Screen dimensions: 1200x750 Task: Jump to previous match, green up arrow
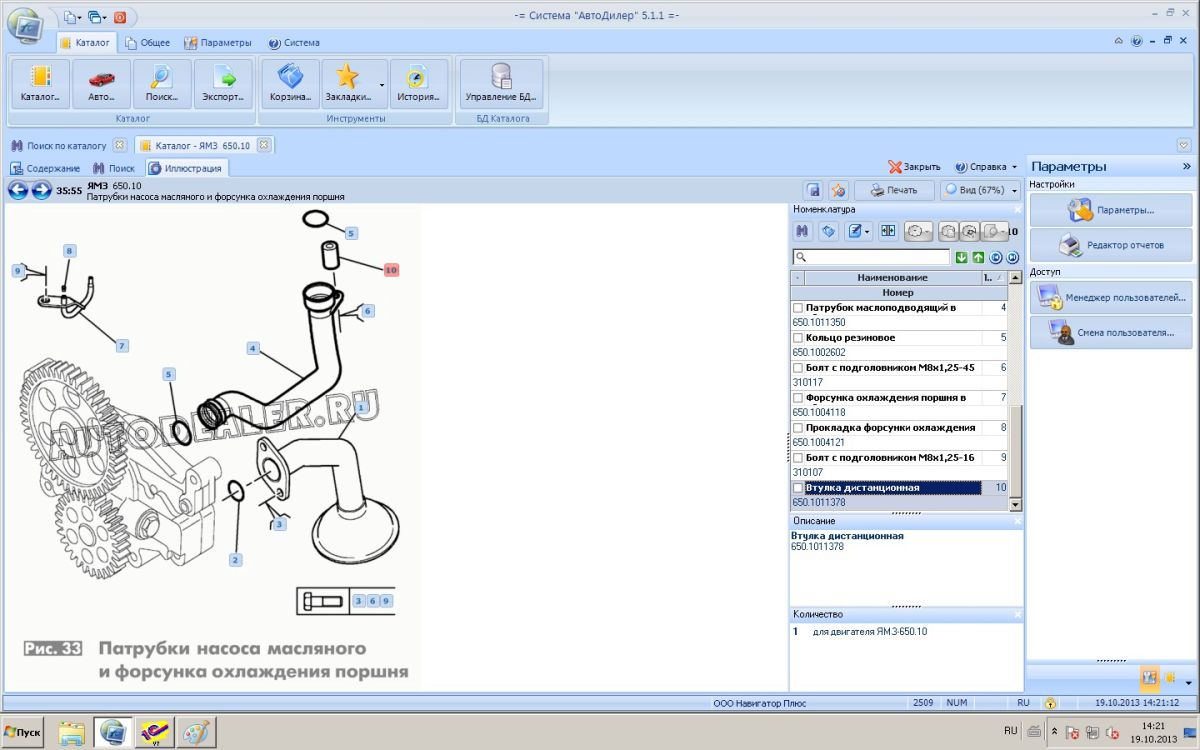click(978, 257)
